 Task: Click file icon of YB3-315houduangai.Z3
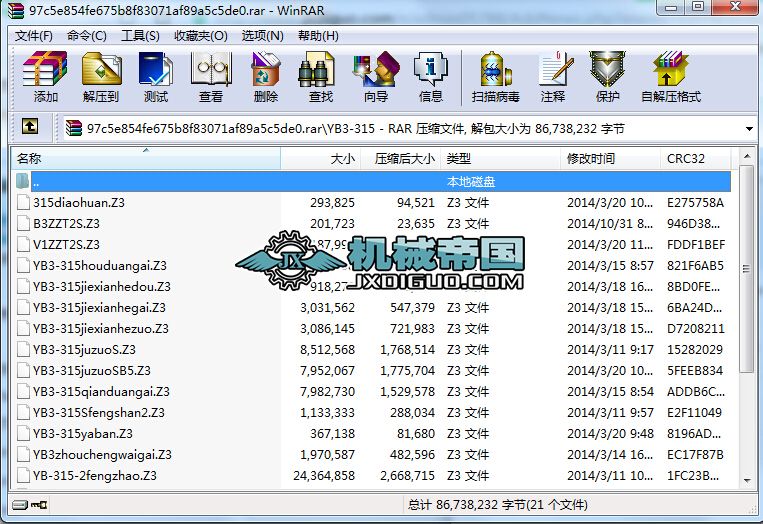(x=23, y=265)
